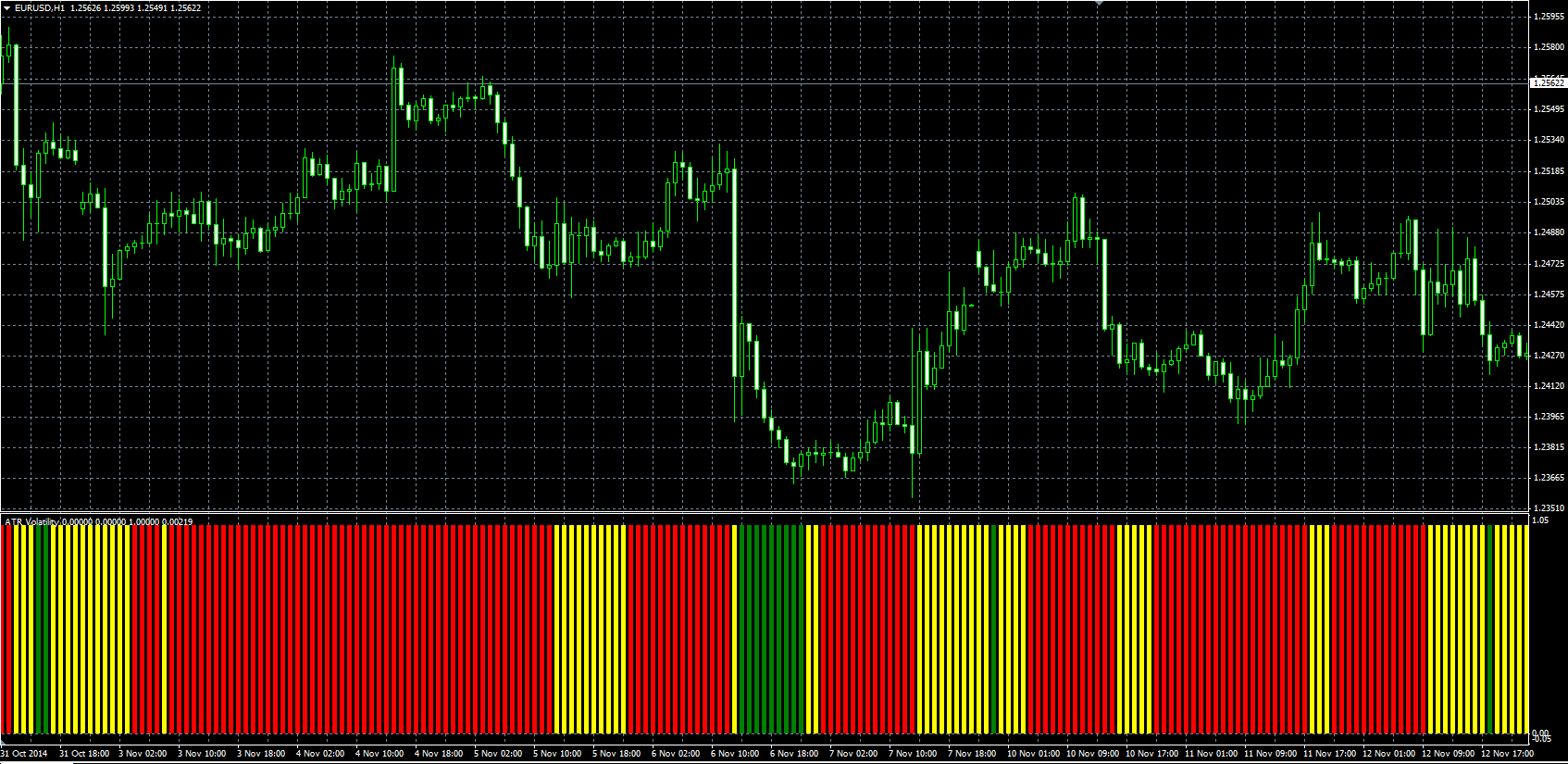Click the 6 Nov 02:00 time label
1568x764 pixels.
coord(677,754)
